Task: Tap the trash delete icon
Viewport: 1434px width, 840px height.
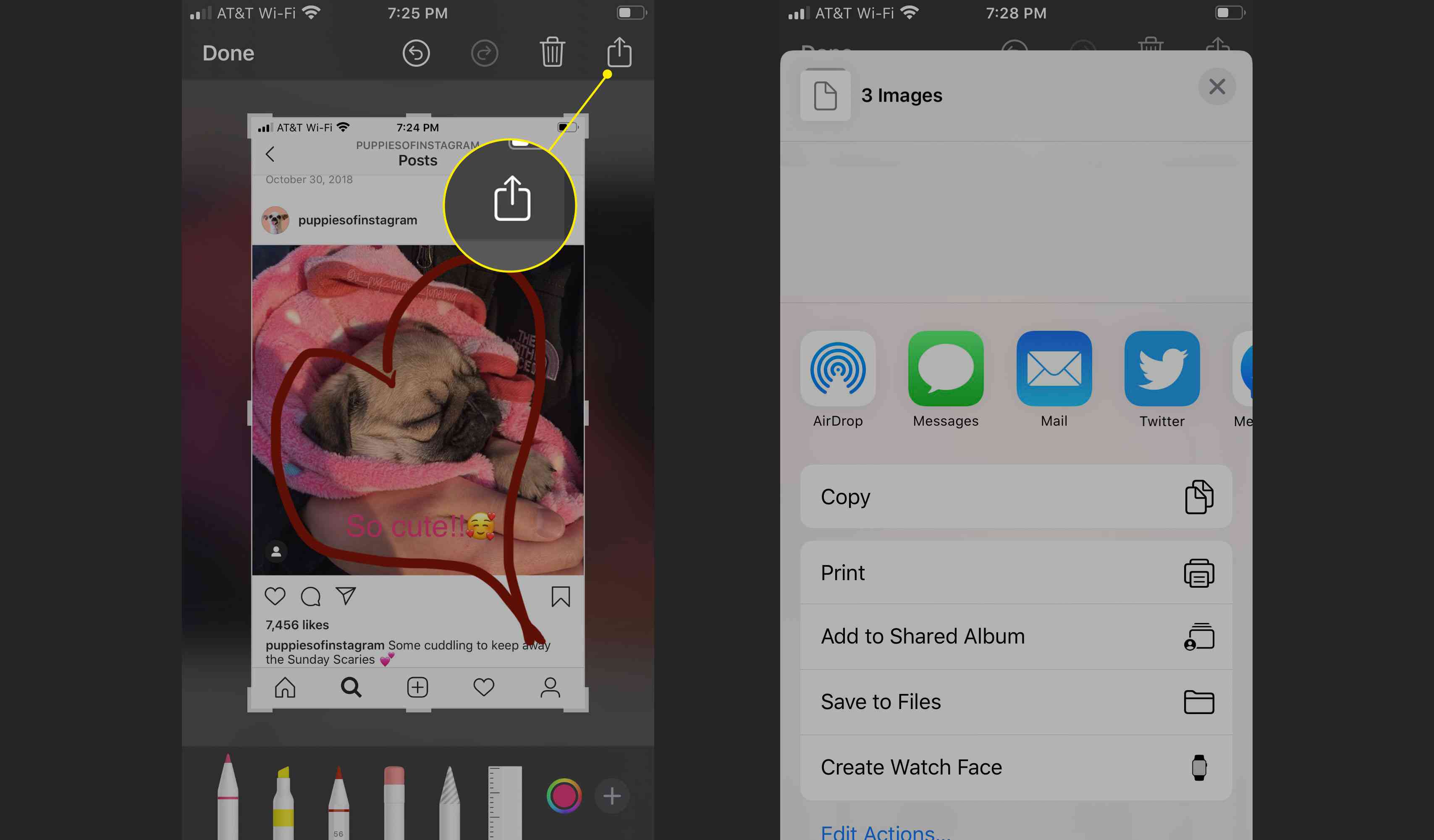Action: tap(553, 52)
